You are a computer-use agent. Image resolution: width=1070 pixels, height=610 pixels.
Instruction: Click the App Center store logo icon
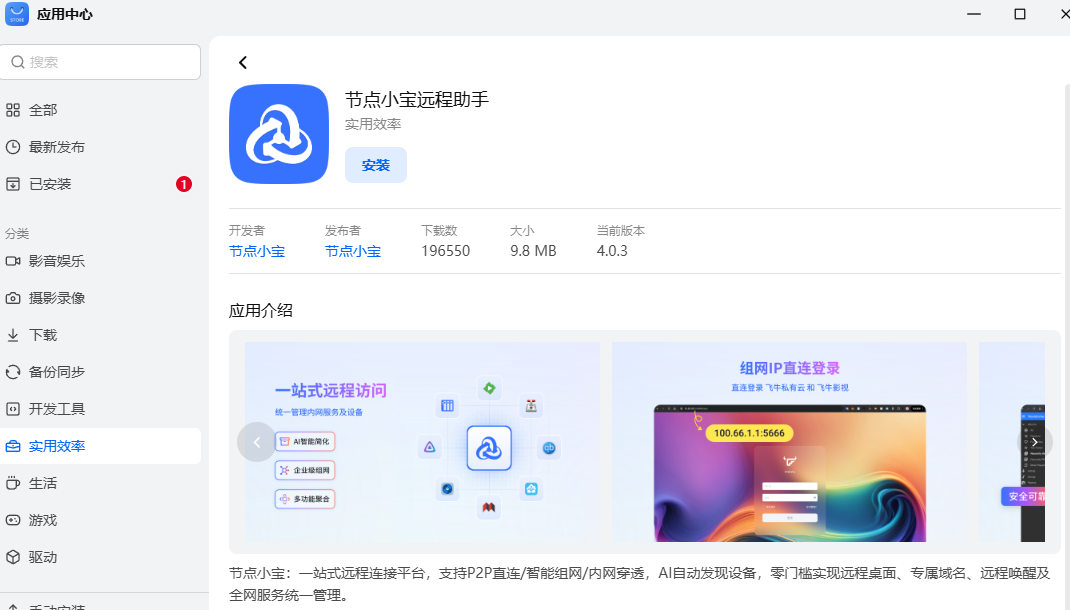[17, 14]
